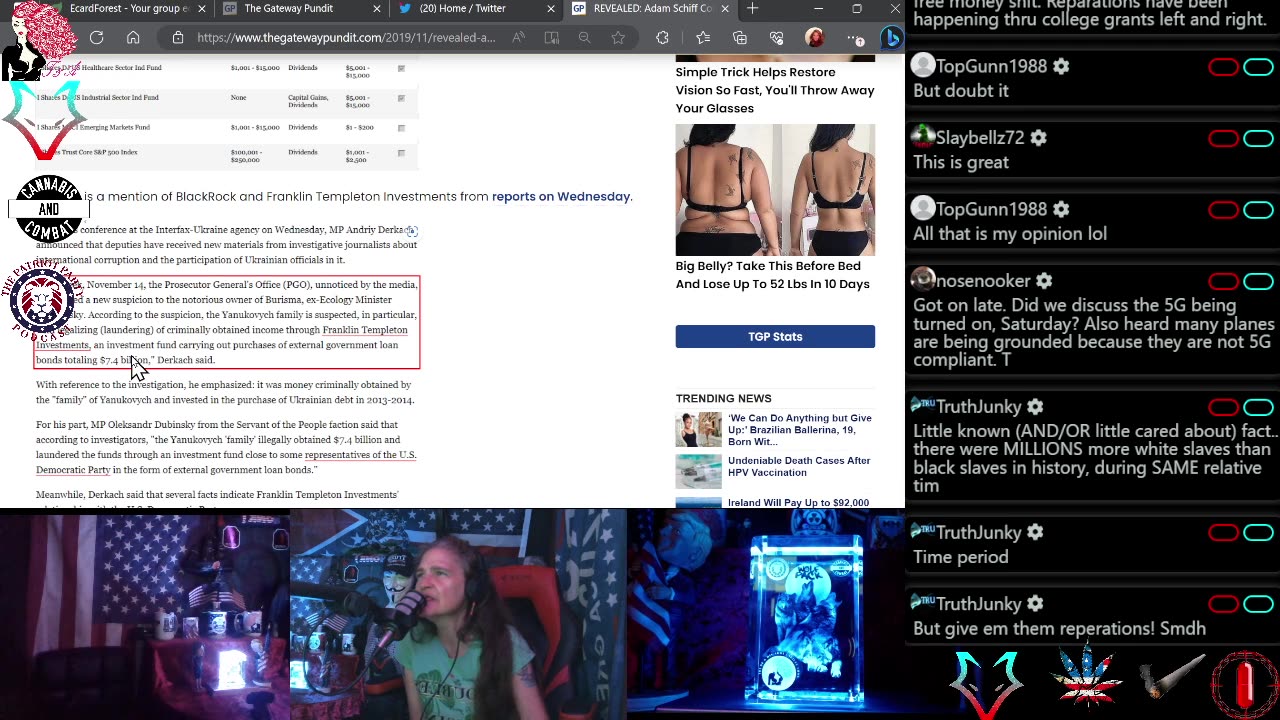Start the read aloud feature
This screenshot has height=720, width=1280.
[518, 38]
